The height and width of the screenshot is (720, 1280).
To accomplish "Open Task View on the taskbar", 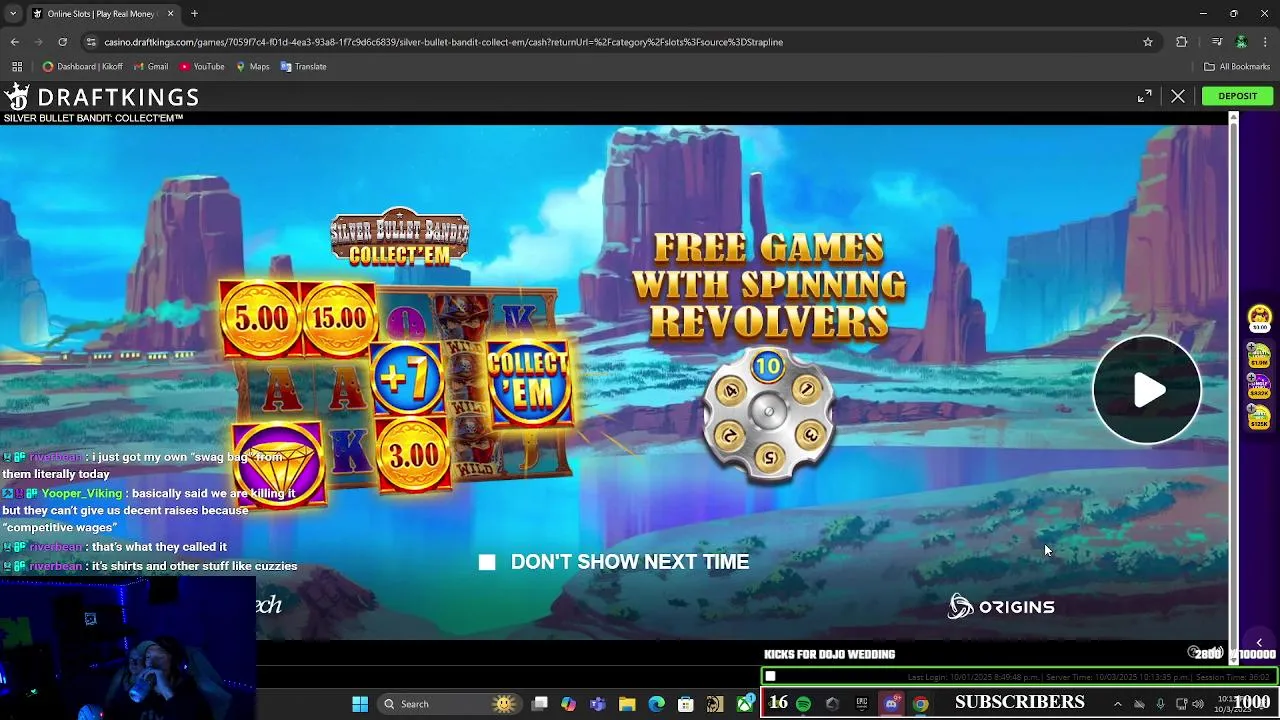I will pos(540,704).
